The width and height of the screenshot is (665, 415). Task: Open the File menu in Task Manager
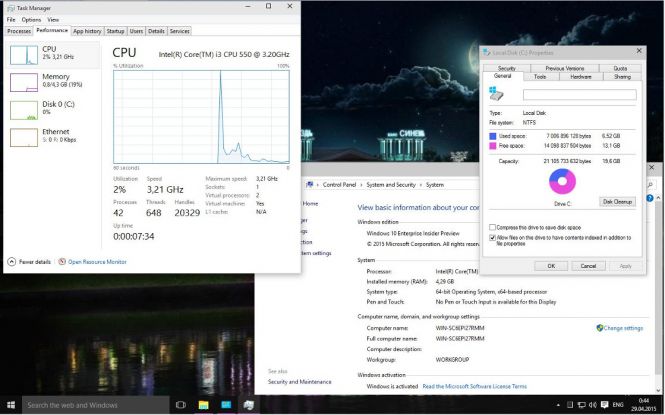point(11,19)
